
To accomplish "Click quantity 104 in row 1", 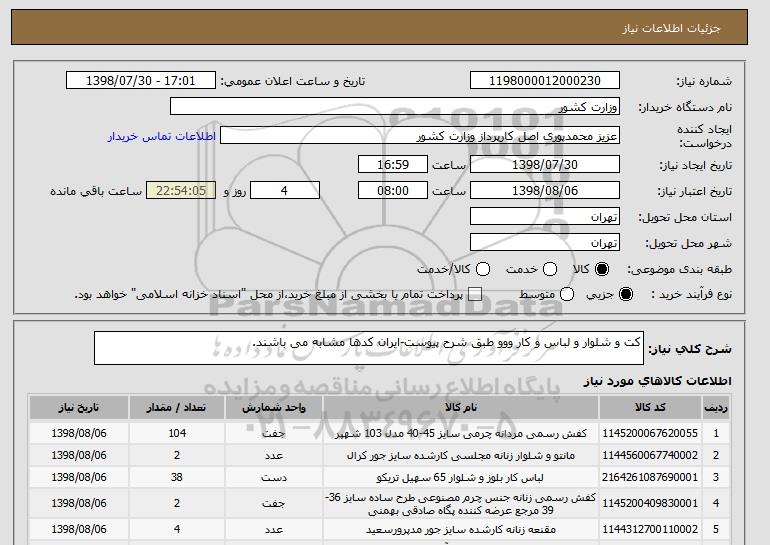I will (x=177, y=433).
